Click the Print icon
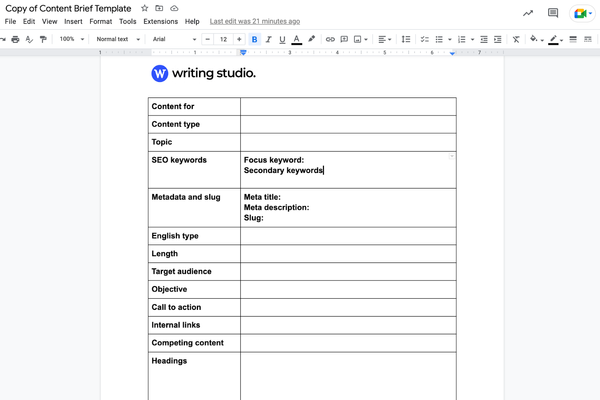Viewport: 600px width, 400px height. [15, 39]
